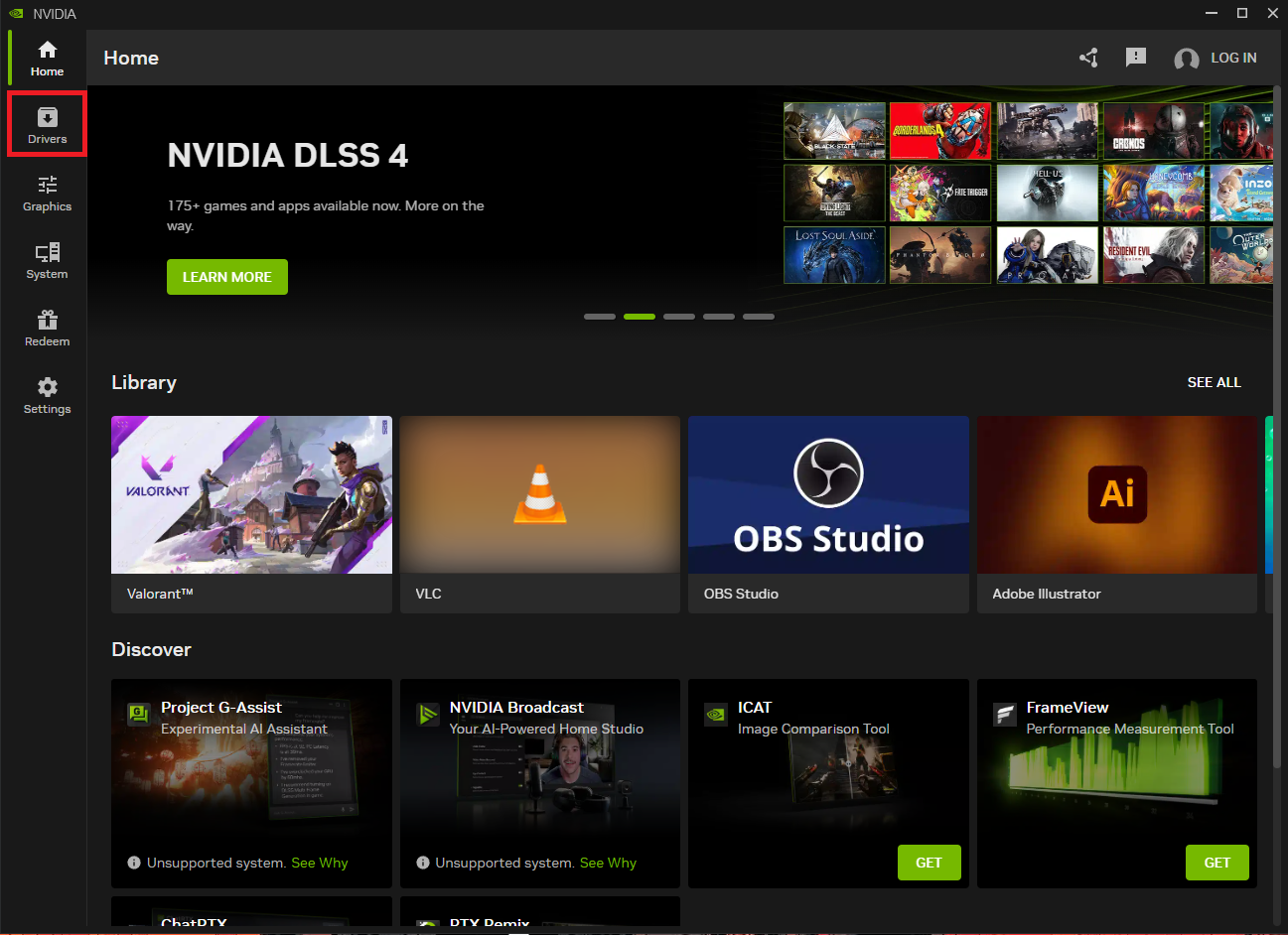Open the Drivers section in the sidebar

click(x=47, y=123)
